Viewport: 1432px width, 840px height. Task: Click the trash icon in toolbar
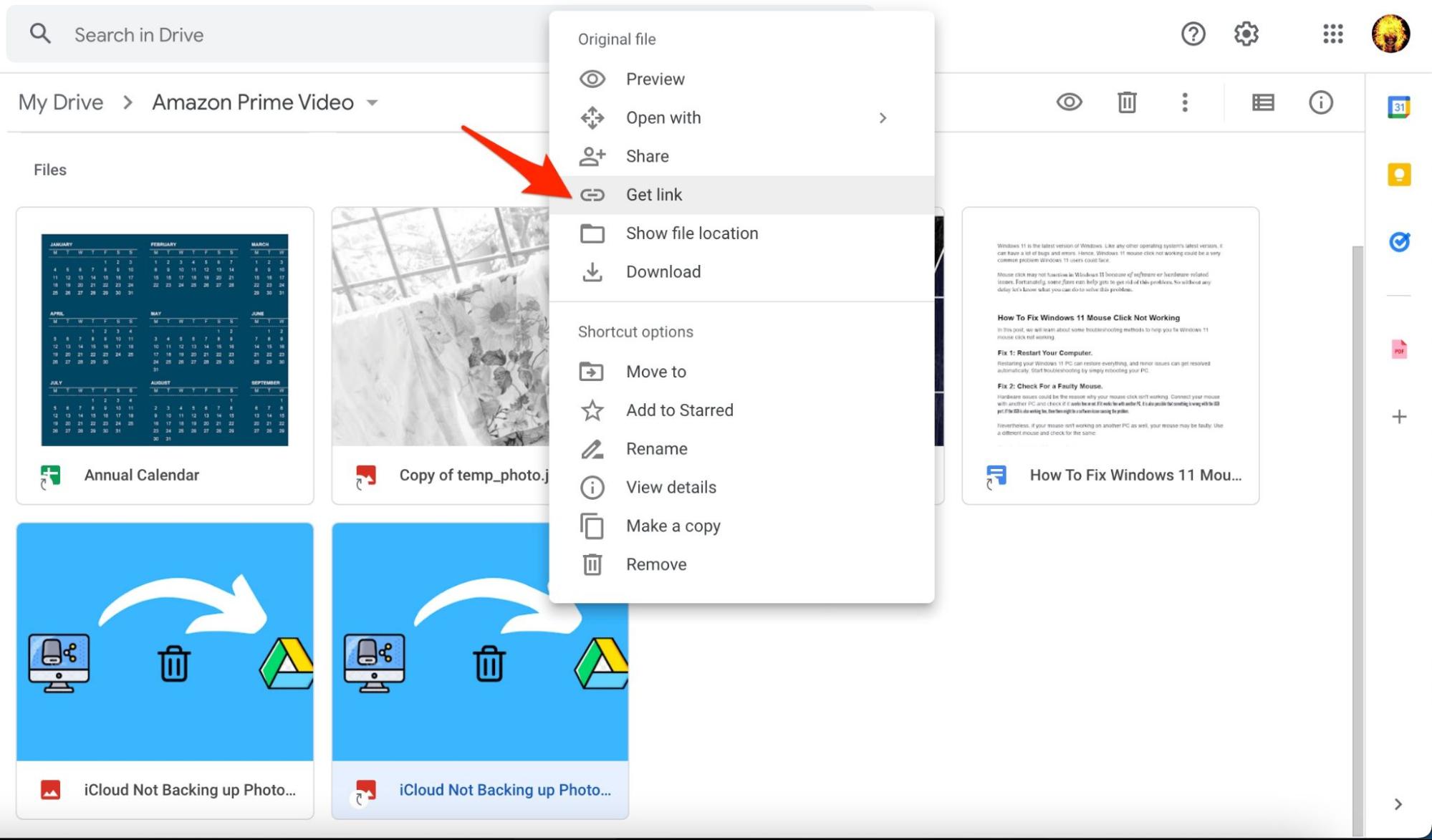tap(1126, 102)
